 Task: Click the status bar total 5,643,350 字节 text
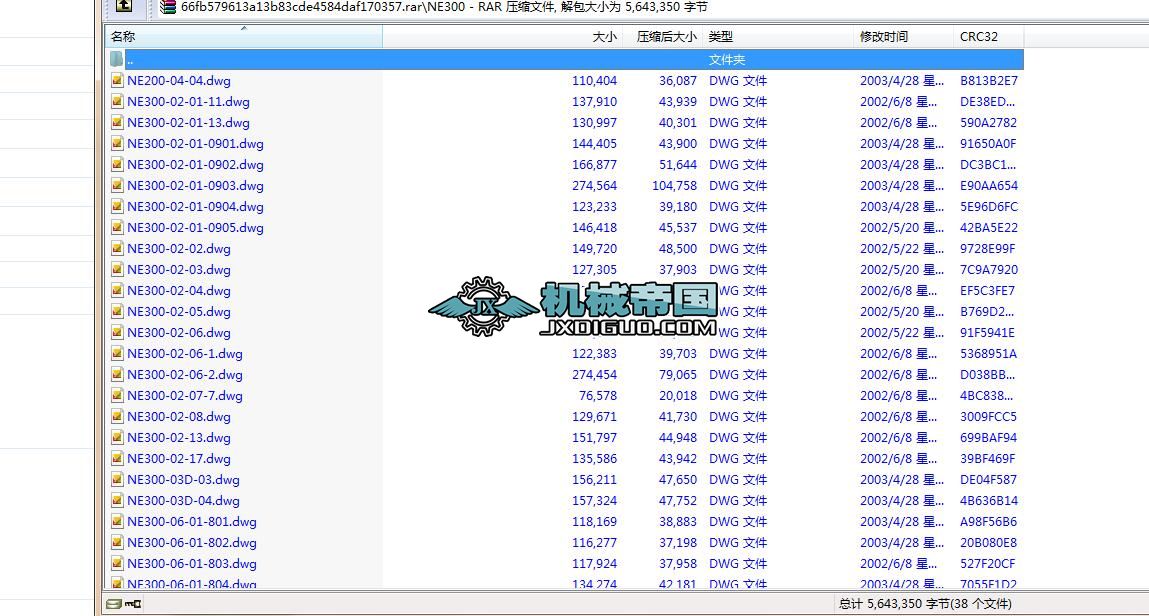click(x=925, y=604)
